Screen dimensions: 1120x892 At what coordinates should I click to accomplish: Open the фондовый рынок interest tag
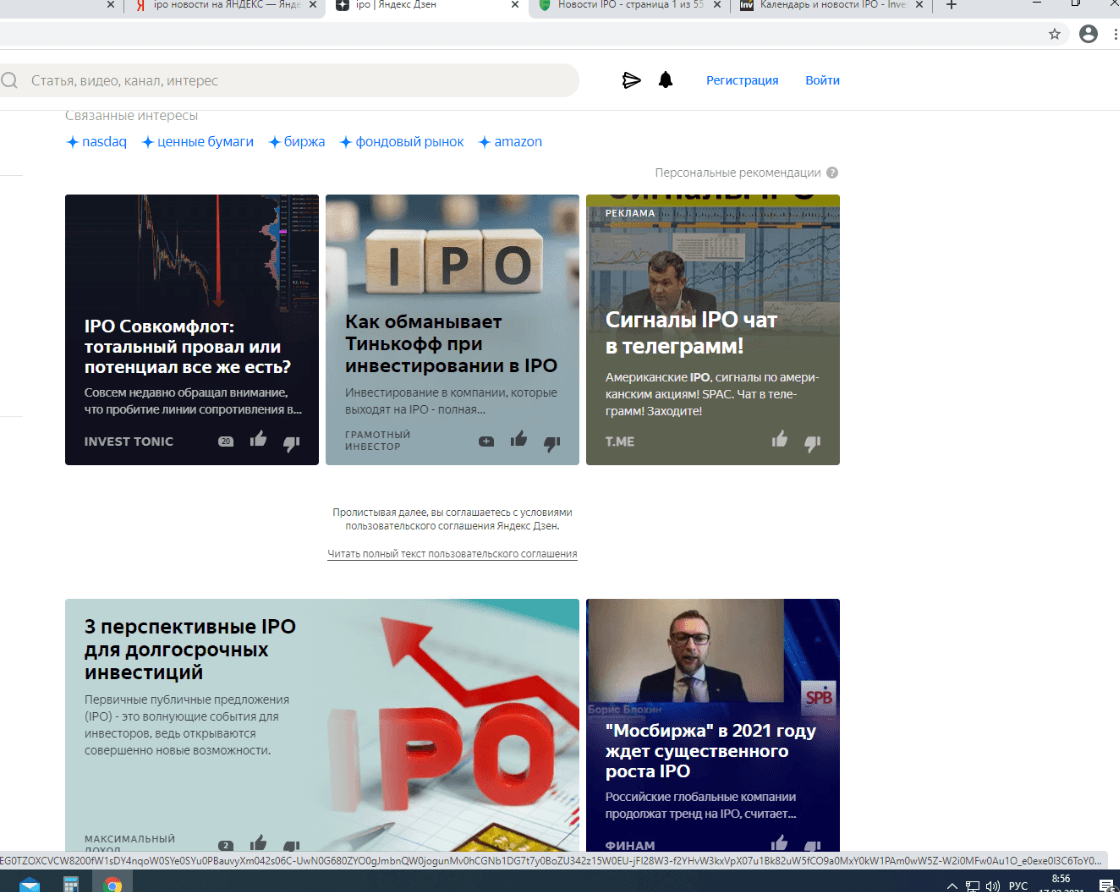click(x=401, y=141)
